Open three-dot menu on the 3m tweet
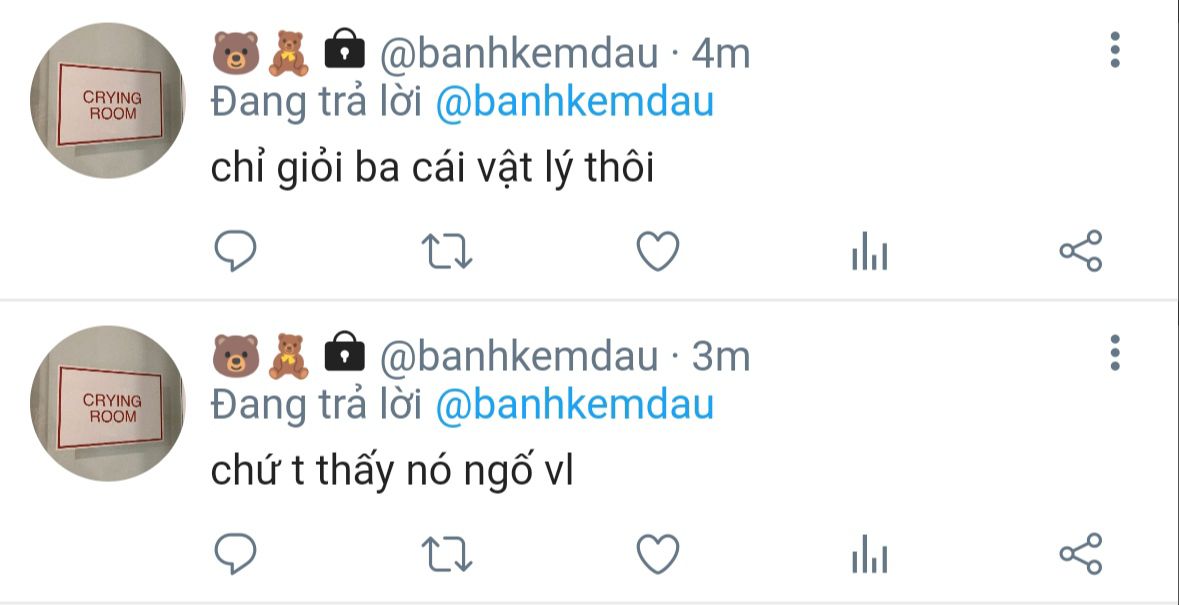Viewport: 1179px width, 605px height. [1114, 353]
